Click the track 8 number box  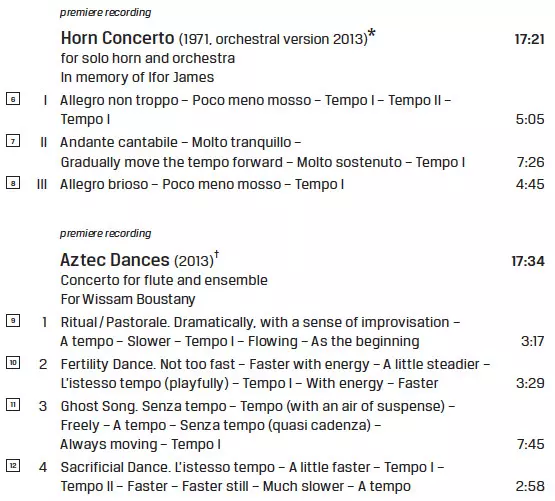click(13, 183)
